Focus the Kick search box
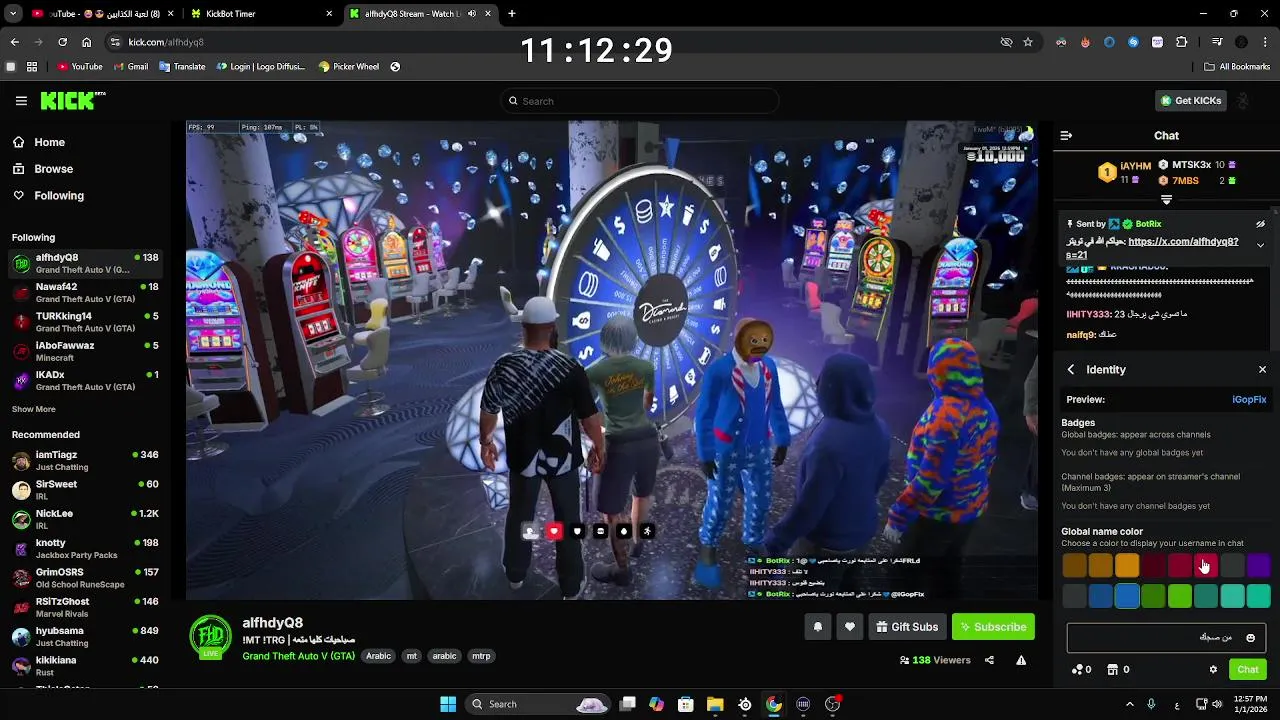Image resolution: width=1280 pixels, height=720 pixels. 640,101
